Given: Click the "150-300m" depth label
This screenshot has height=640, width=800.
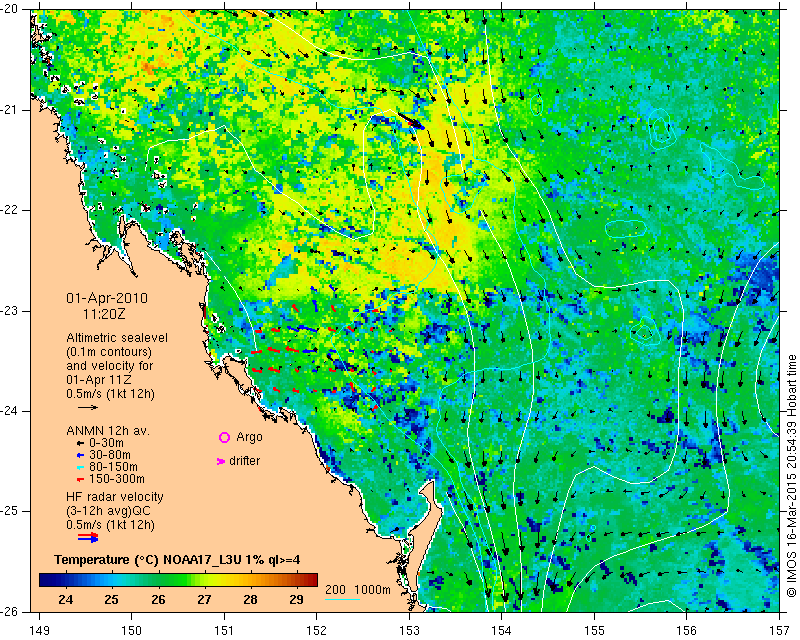Looking at the screenshot, I should 117,480.
